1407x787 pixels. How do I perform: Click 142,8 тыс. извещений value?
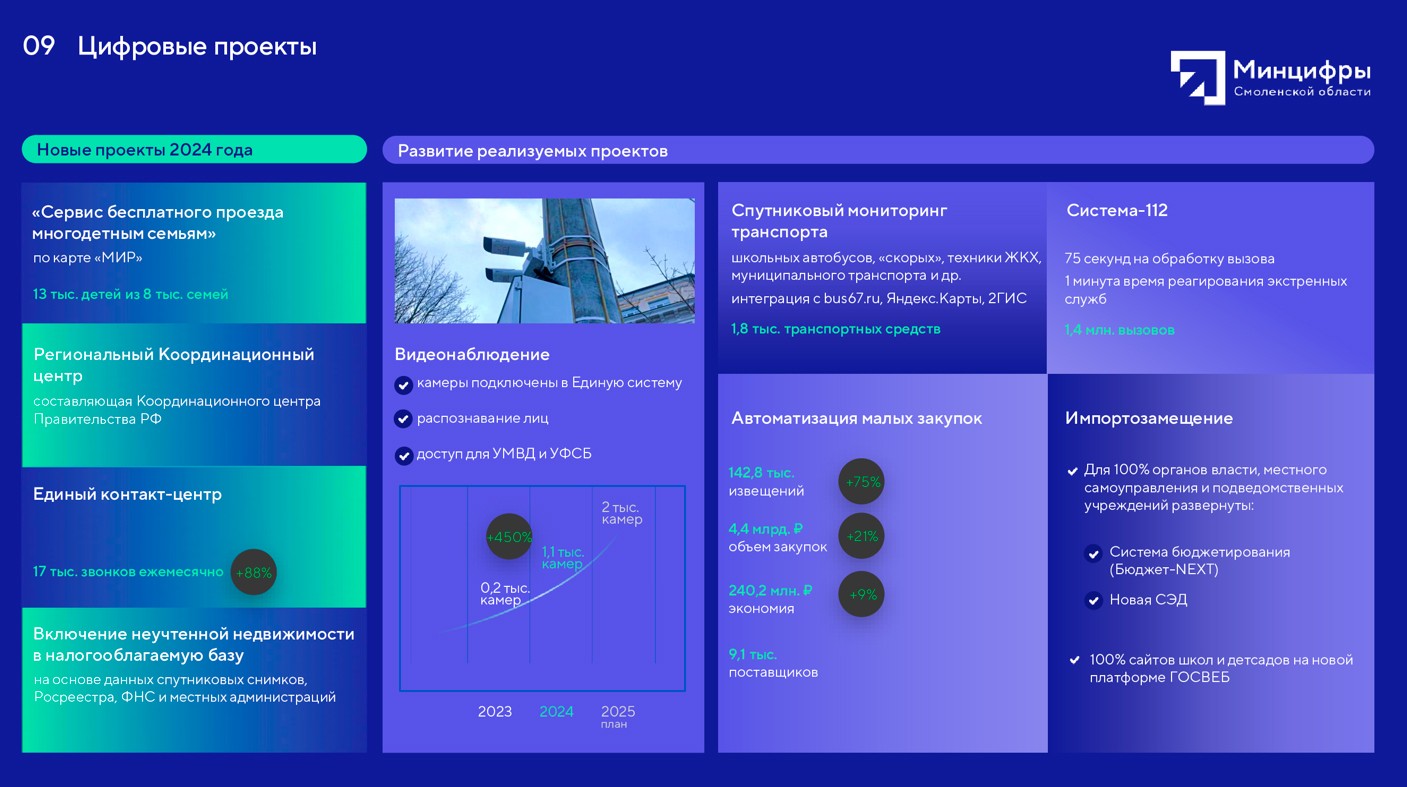(767, 481)
